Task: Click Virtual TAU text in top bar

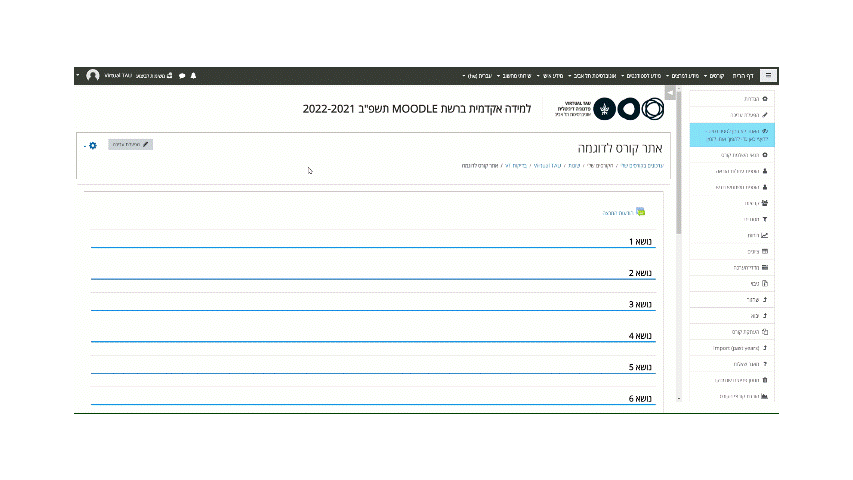Action: 118,76
